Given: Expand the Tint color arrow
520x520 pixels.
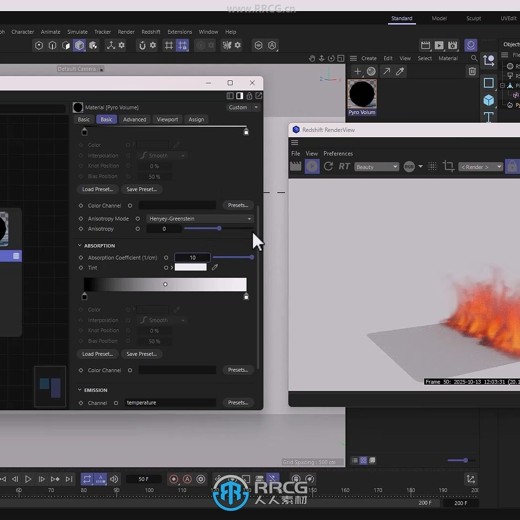Looking at the screenshot, I should point(172,267).
